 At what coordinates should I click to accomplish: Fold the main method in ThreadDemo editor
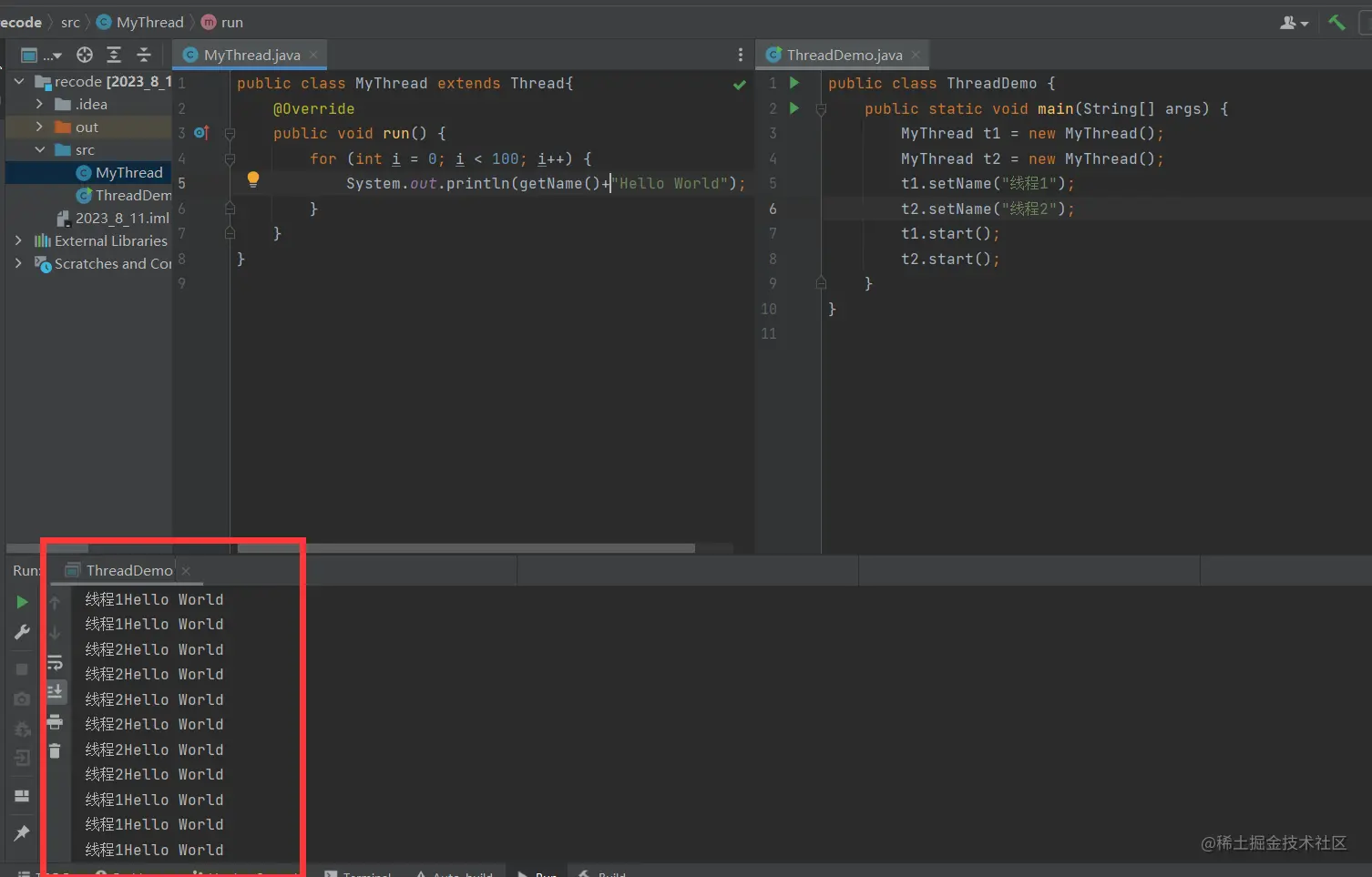821,109
